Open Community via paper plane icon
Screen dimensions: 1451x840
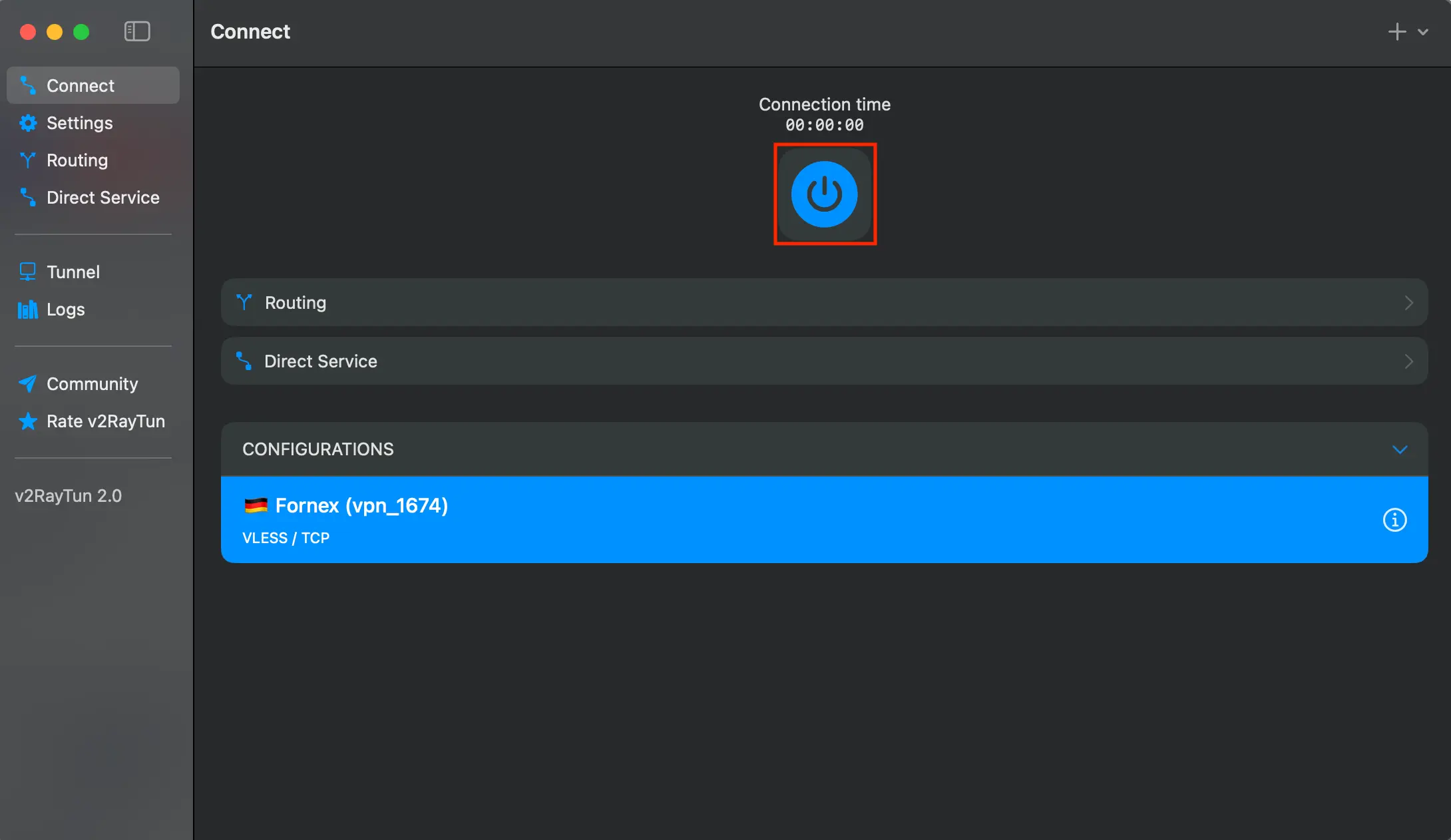click(28, 383)
